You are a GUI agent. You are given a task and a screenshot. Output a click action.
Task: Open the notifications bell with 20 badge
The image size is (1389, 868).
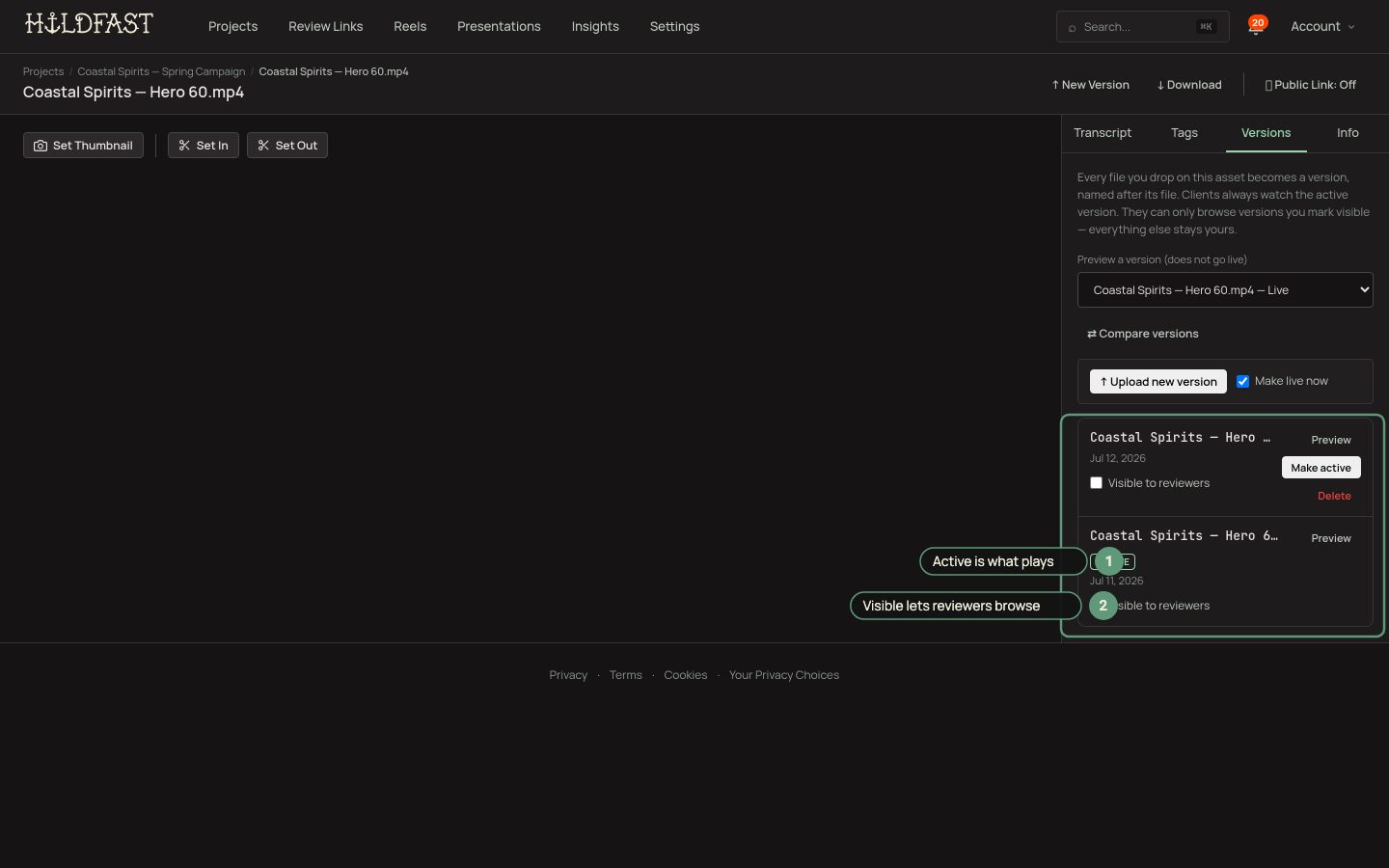click(1256, 26)
